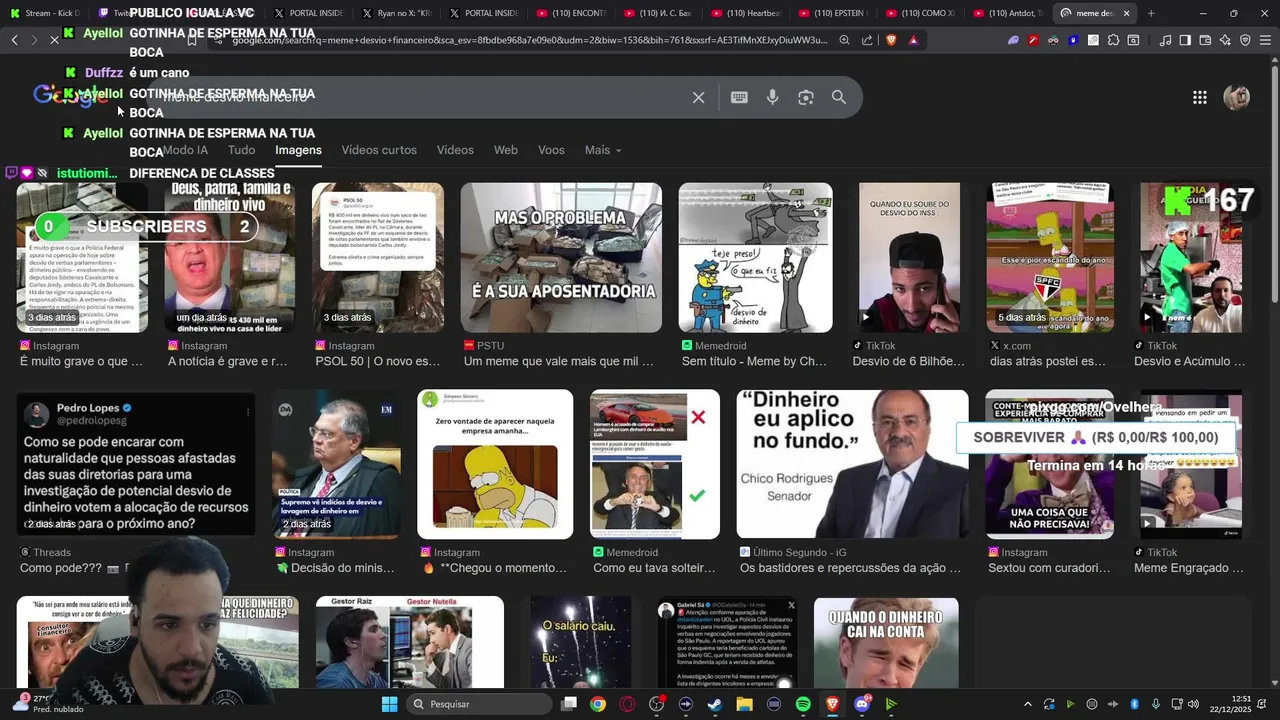Click the browser address bar URL
The image size is (1280, 720).
[x=528, y=40]
